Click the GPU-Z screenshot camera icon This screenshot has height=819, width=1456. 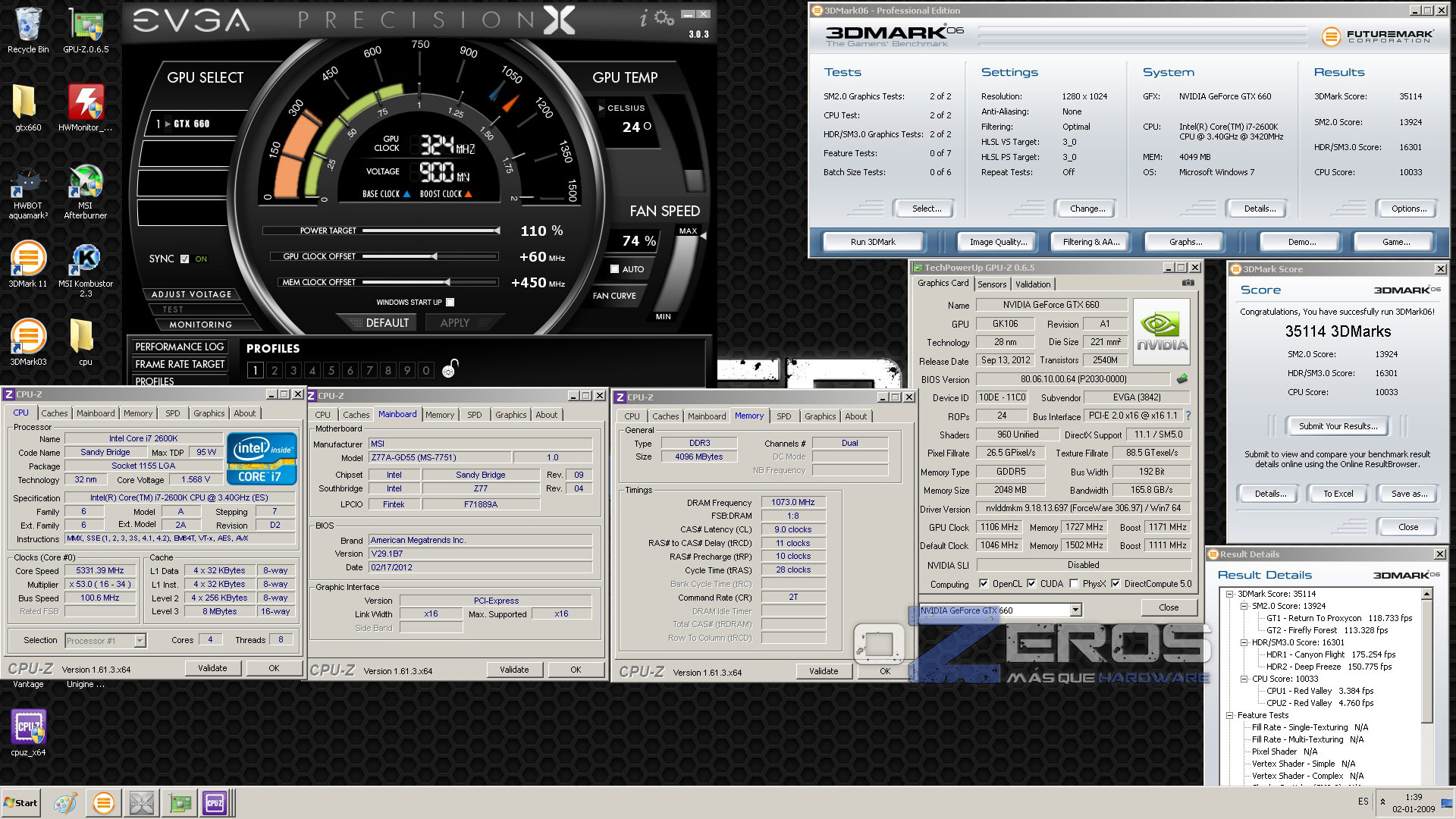[x=1188, y=283]
